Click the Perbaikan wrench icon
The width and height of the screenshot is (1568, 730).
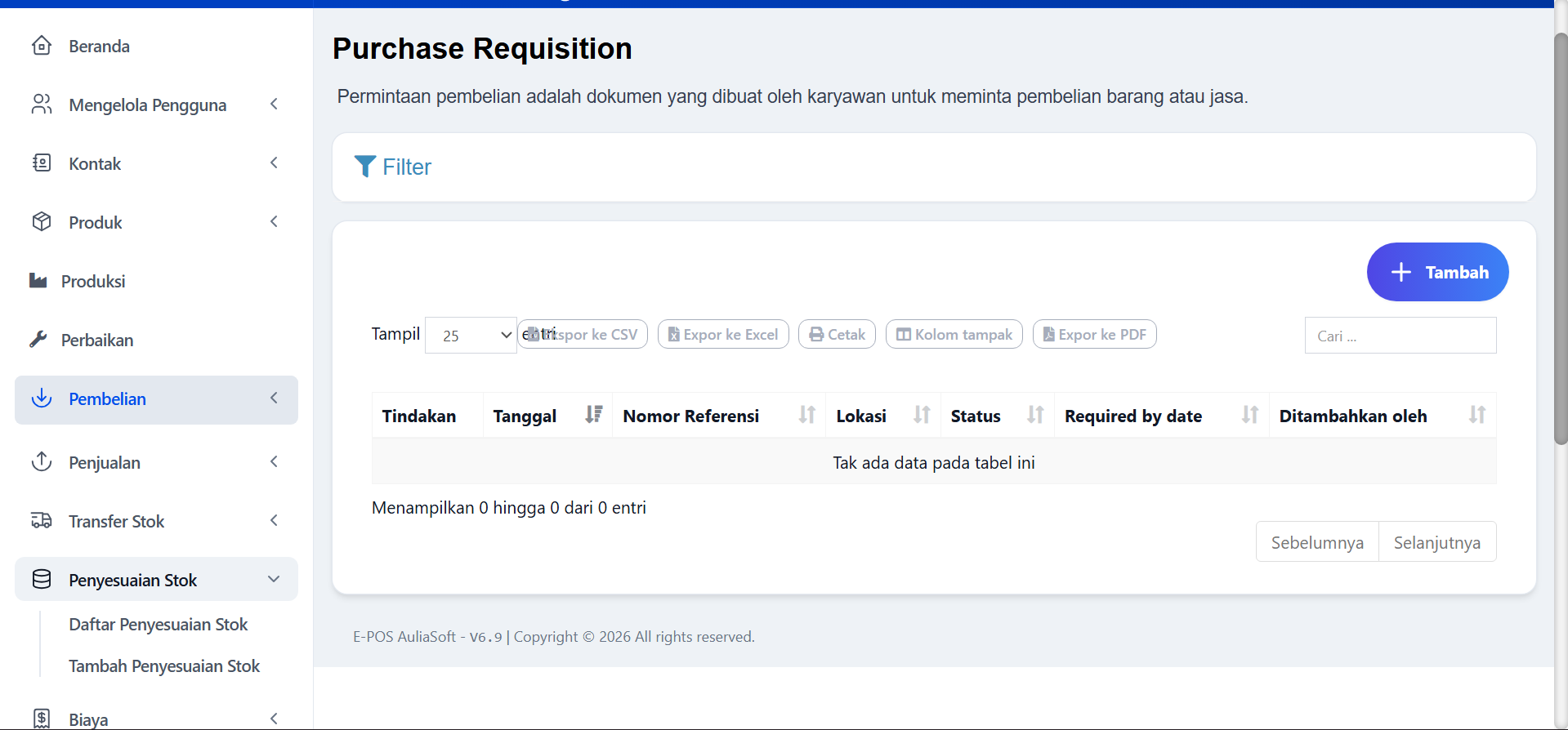[38, 340]
